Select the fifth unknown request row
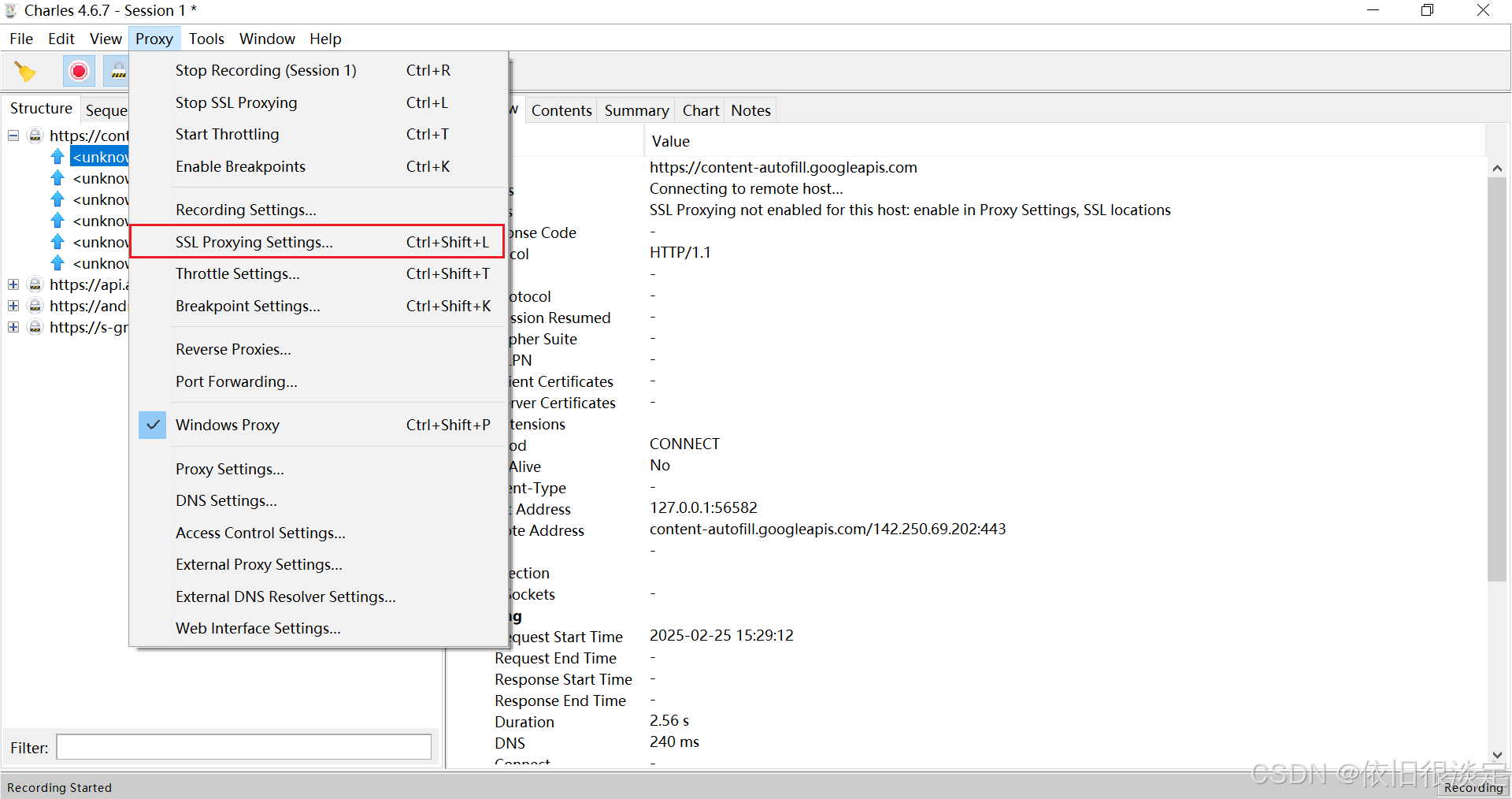 tap(100, 242)
